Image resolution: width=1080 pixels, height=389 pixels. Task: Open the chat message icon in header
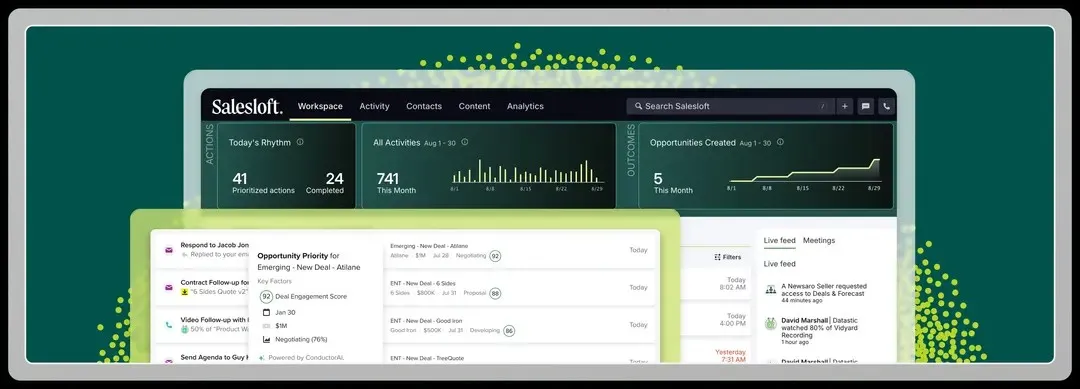(866, 107)
